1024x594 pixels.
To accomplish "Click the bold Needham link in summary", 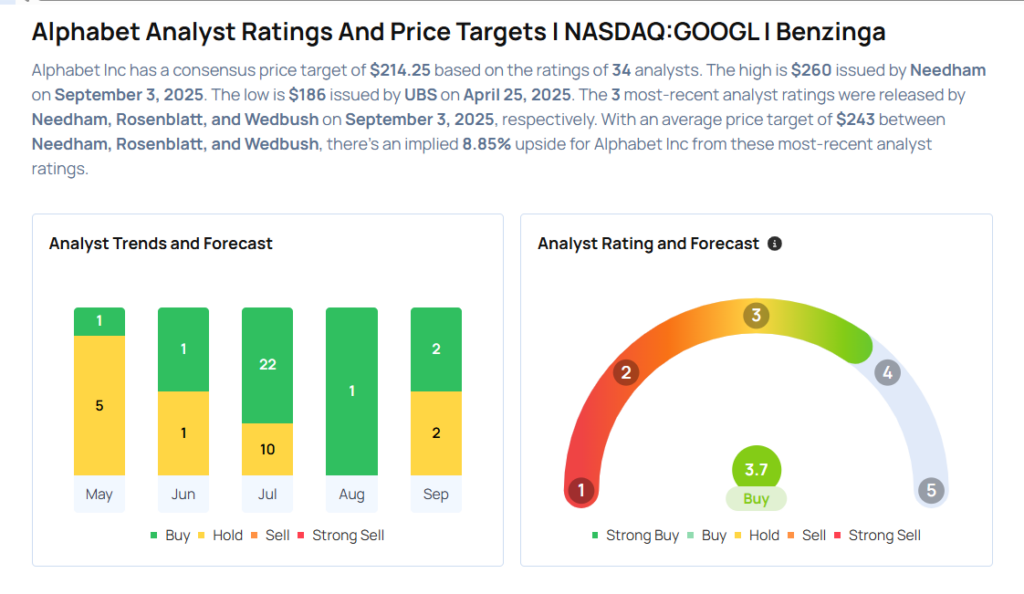I will pyautogui.click(x=948, y=70).
